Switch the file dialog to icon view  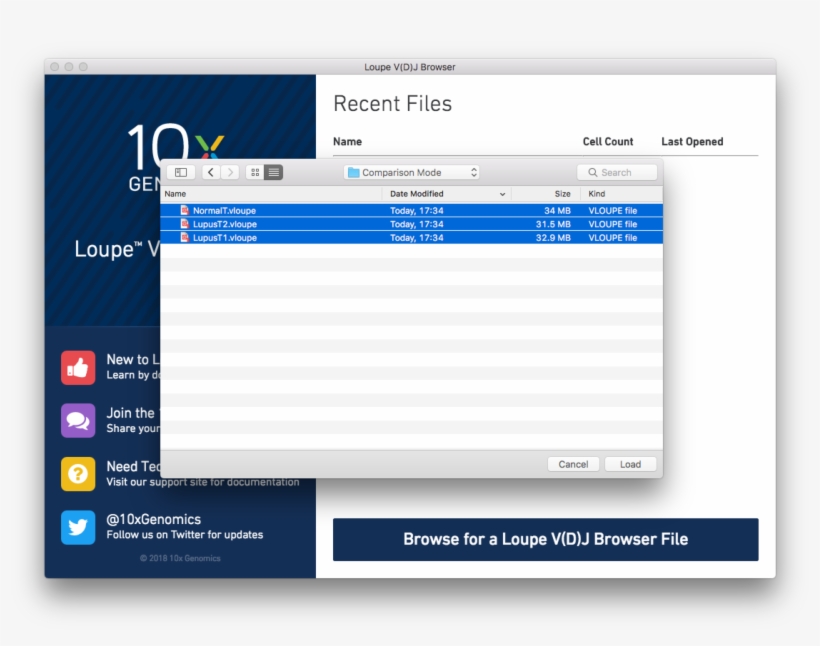[256, 171]
